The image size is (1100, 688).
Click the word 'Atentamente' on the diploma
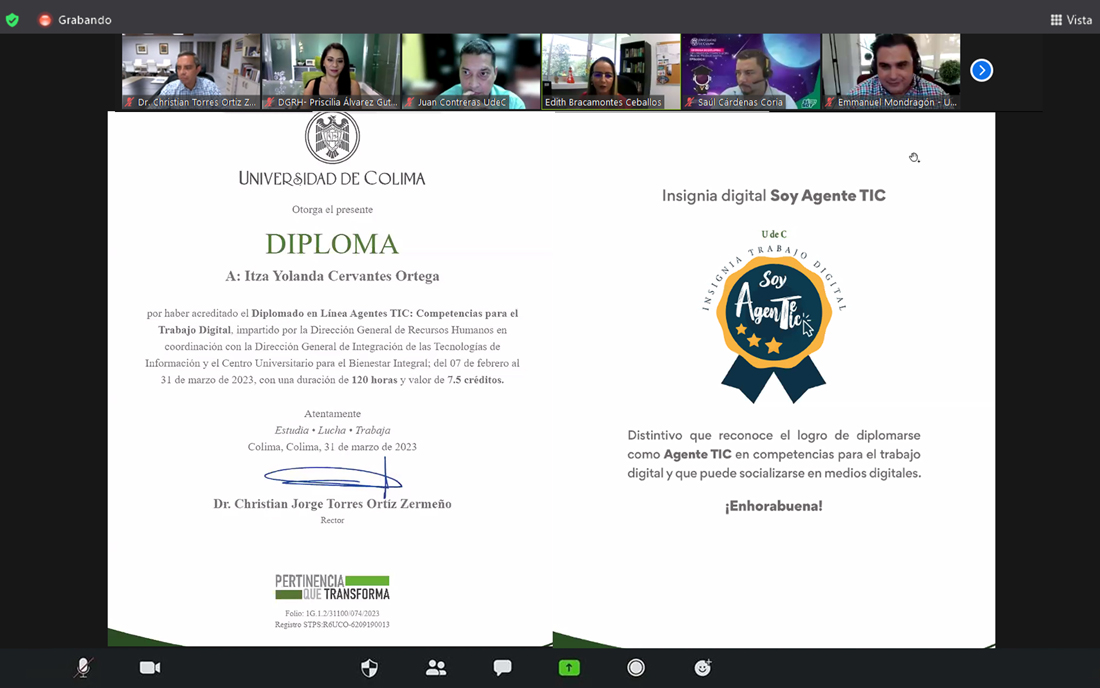[x=333, y=414]
